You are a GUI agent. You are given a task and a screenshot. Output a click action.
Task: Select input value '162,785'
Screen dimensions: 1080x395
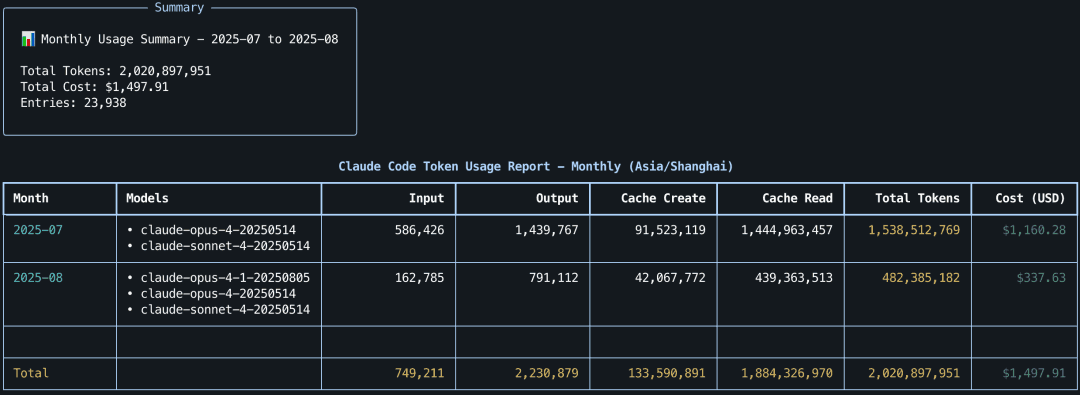click(420, 278)
